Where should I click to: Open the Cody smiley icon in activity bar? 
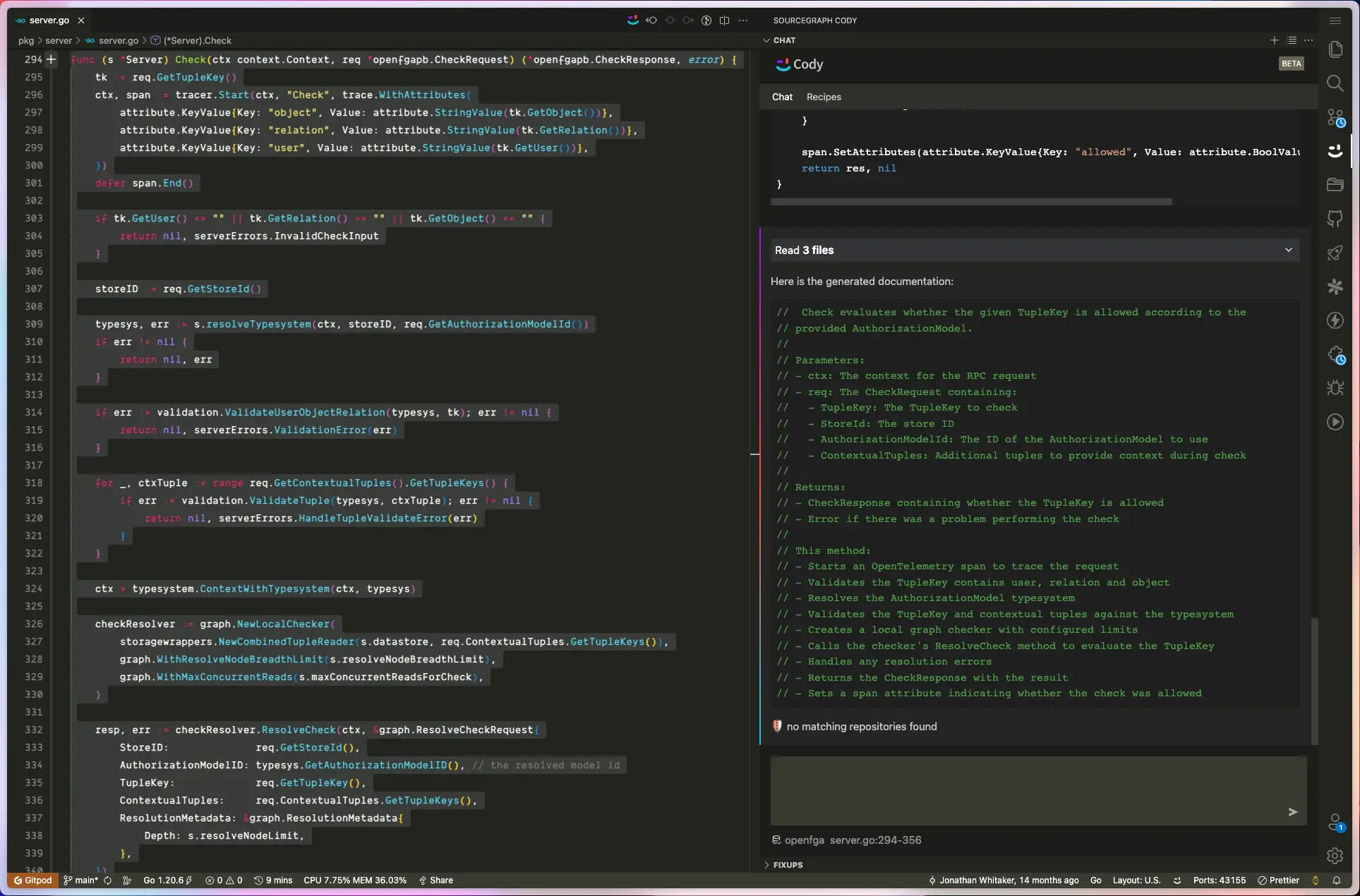point(1335,150)
